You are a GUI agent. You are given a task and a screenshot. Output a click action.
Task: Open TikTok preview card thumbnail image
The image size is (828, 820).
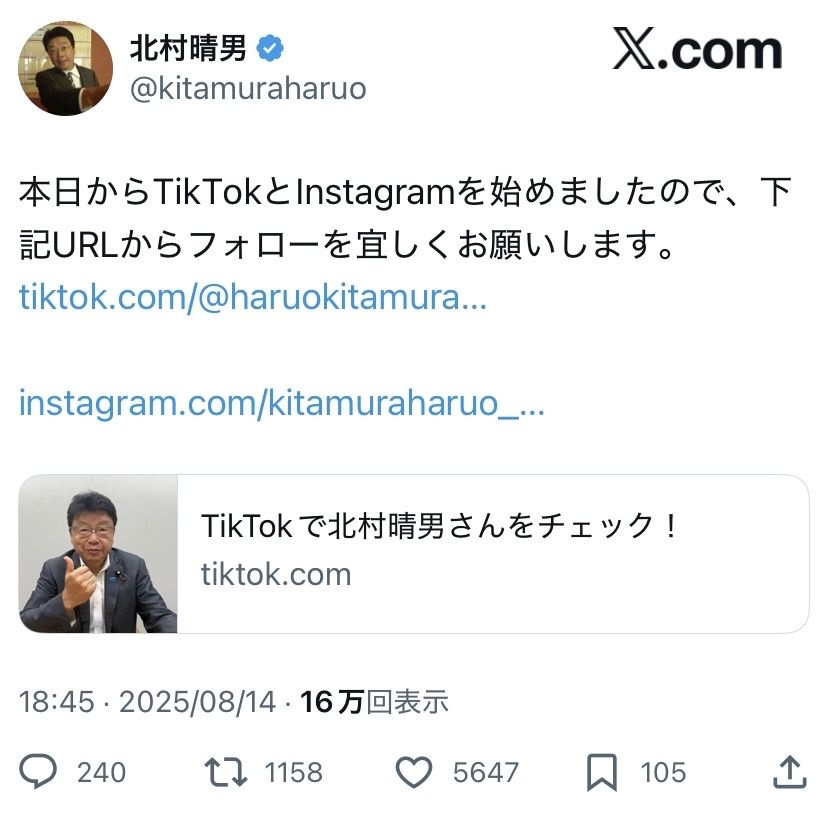99,554
